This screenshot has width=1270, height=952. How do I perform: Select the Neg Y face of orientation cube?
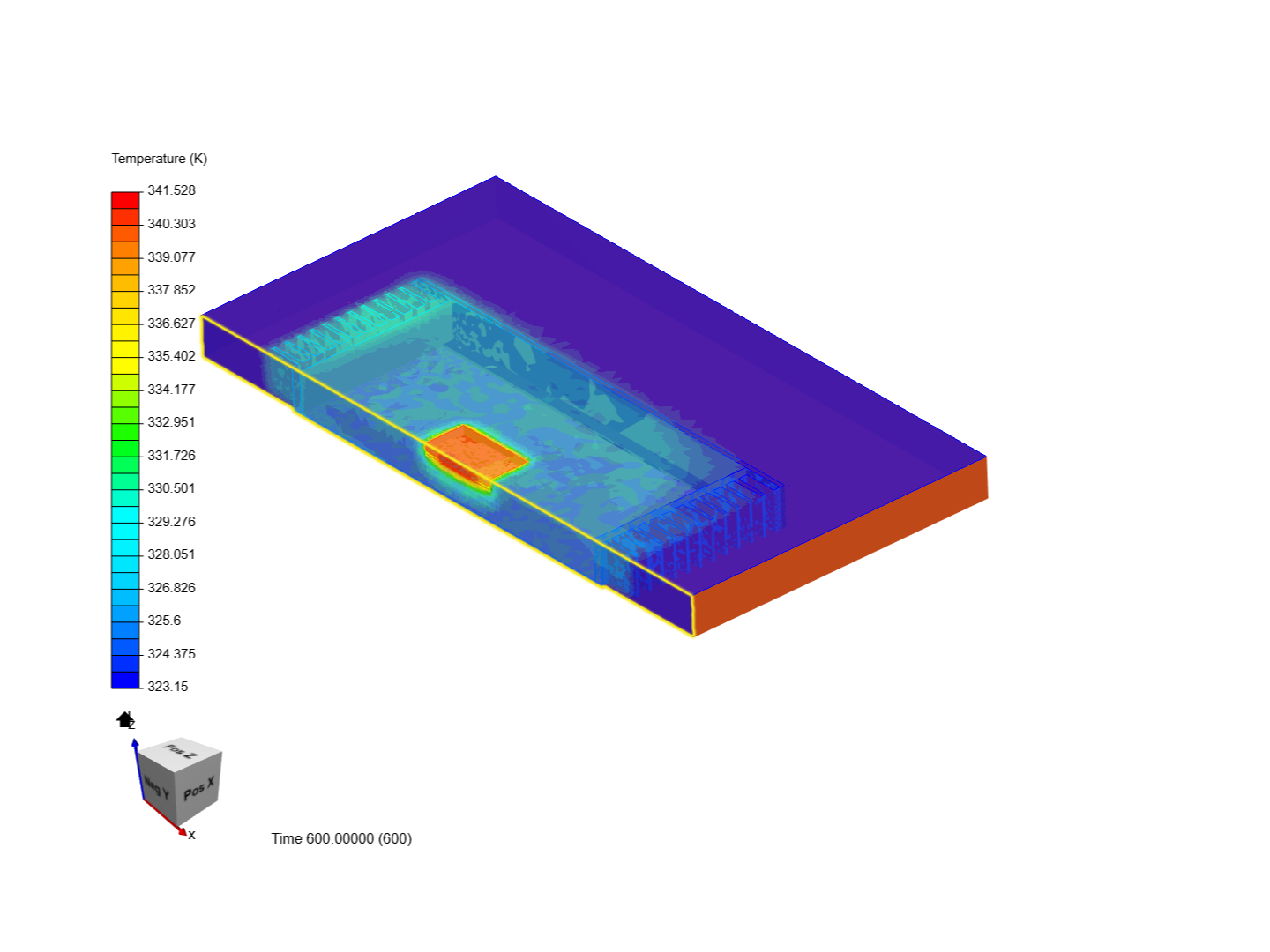tap(155, 786)
